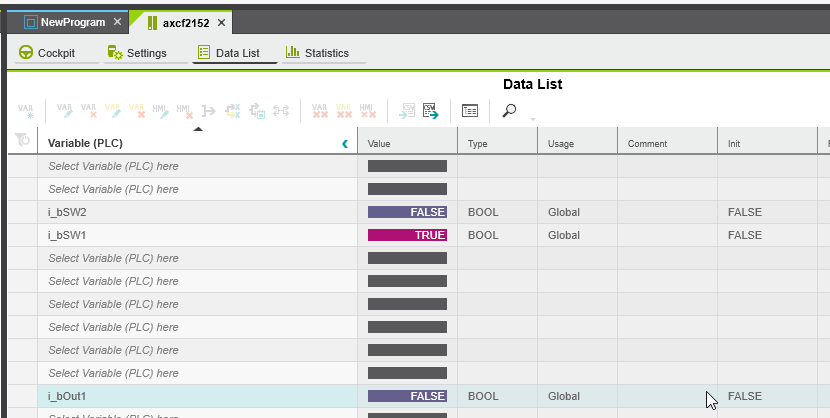The image size is (830, 418).
Task: Click the CSV export icon
Action: tap(431, 111)
